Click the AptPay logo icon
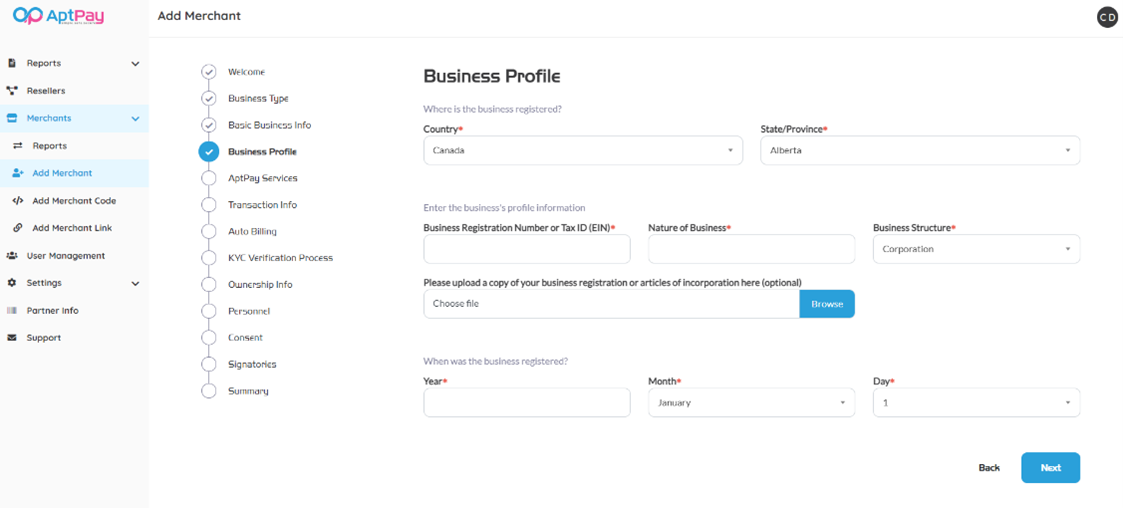The image size is (1123, 508). point(28,15)
